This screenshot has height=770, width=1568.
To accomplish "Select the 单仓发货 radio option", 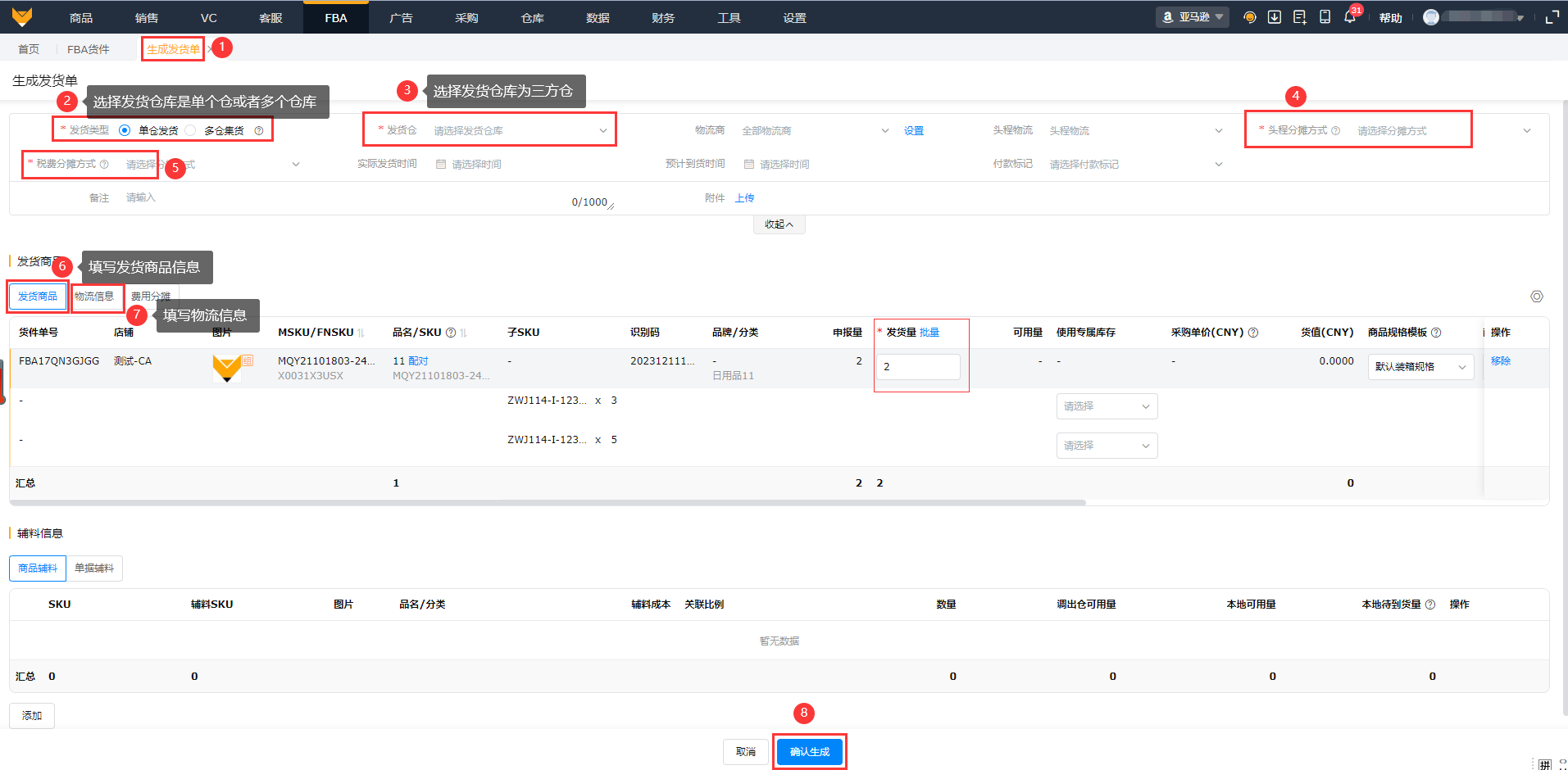I will (x=125, y=130).
